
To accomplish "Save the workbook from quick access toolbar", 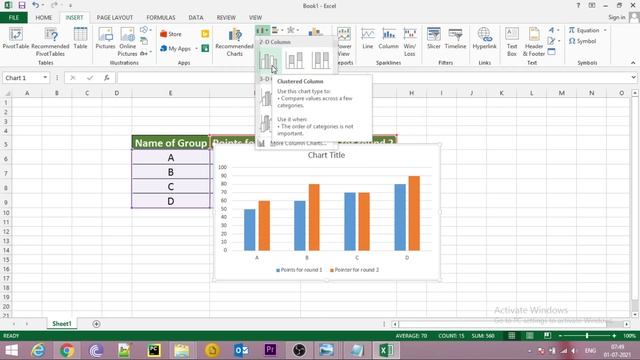I will tap(22, 5).
